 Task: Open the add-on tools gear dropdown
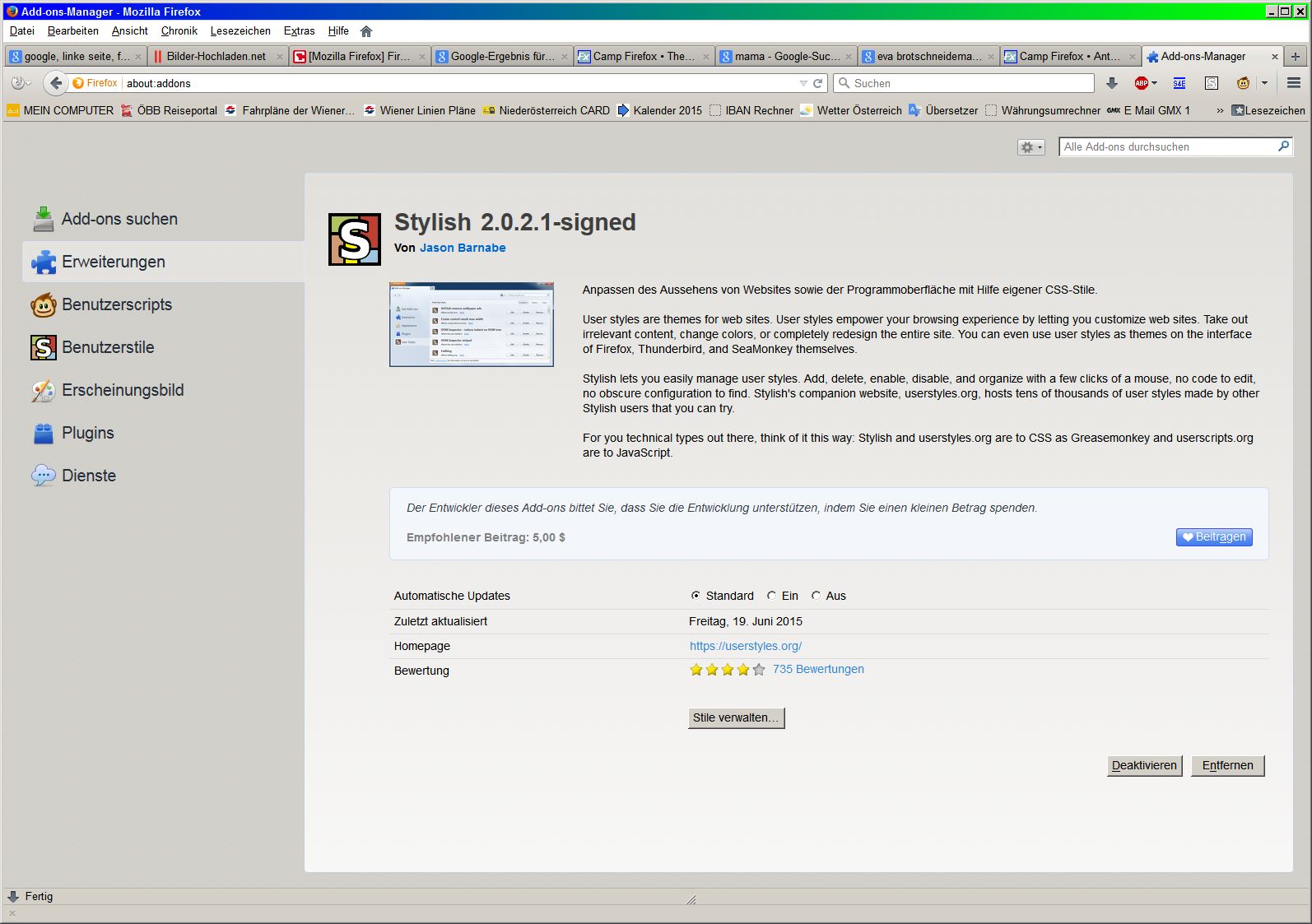(x=1031, y=147)
